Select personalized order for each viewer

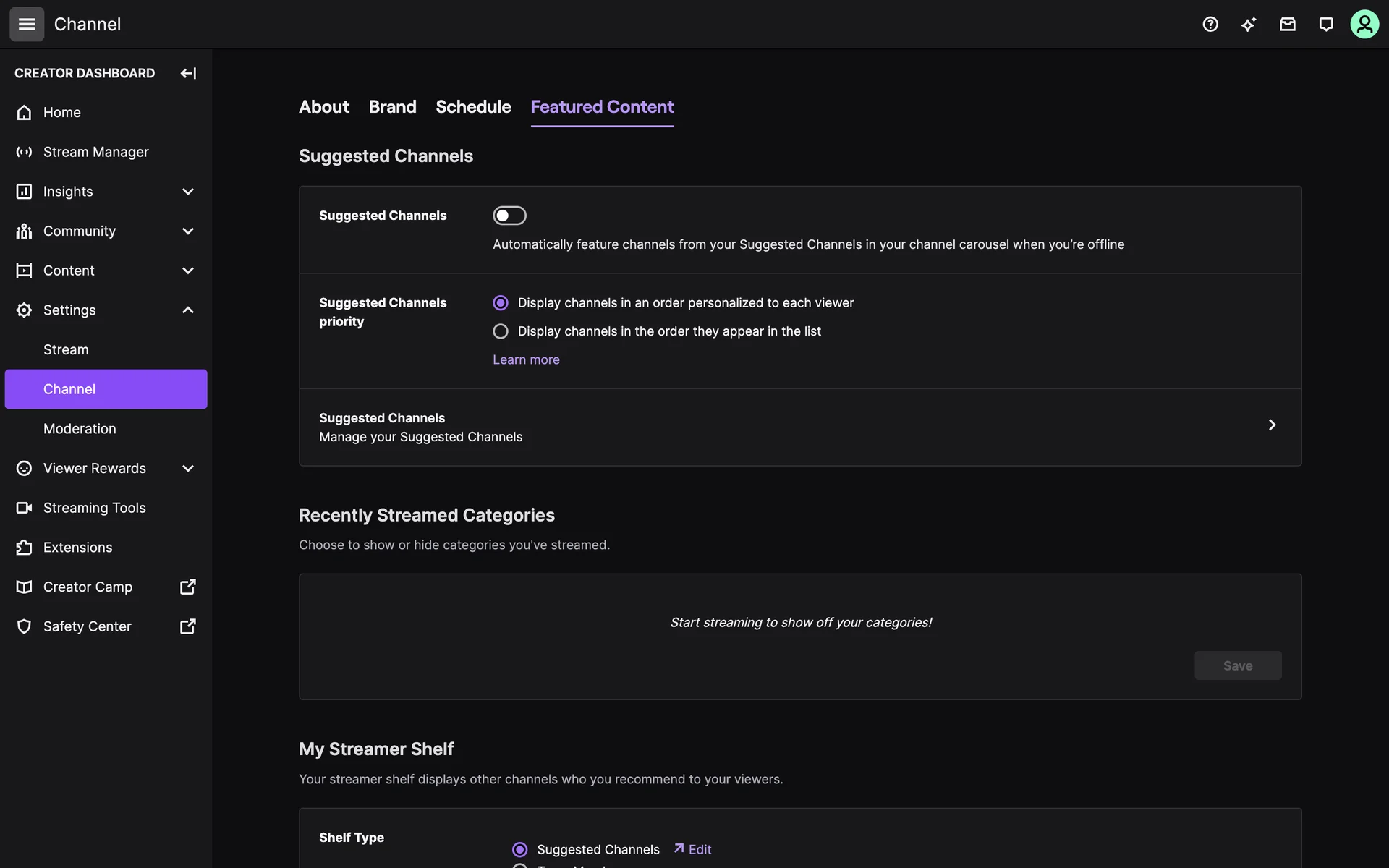[x=501, y=302]
